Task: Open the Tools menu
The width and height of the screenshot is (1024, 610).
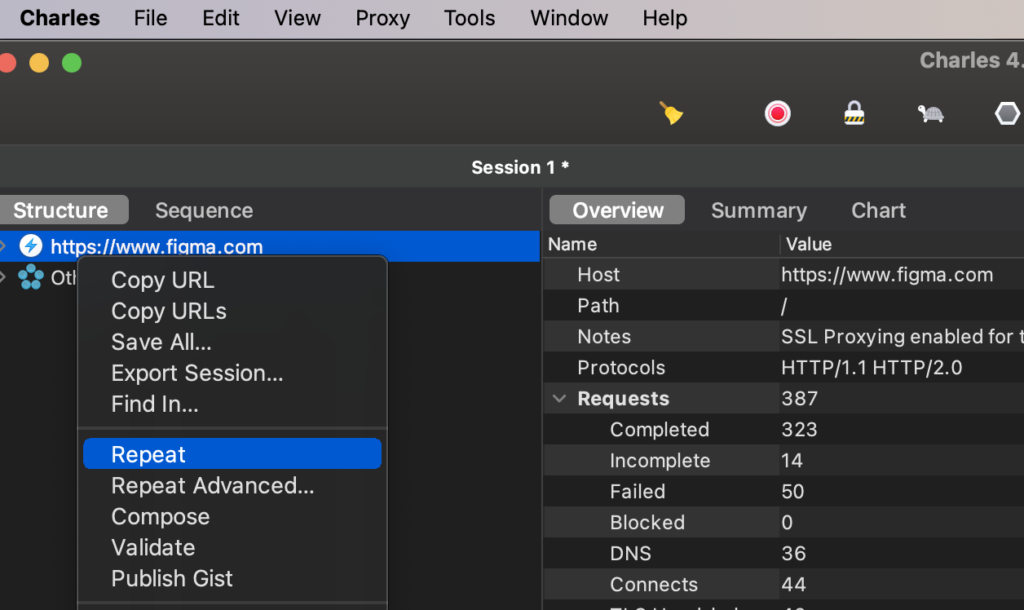Action: 469,18
